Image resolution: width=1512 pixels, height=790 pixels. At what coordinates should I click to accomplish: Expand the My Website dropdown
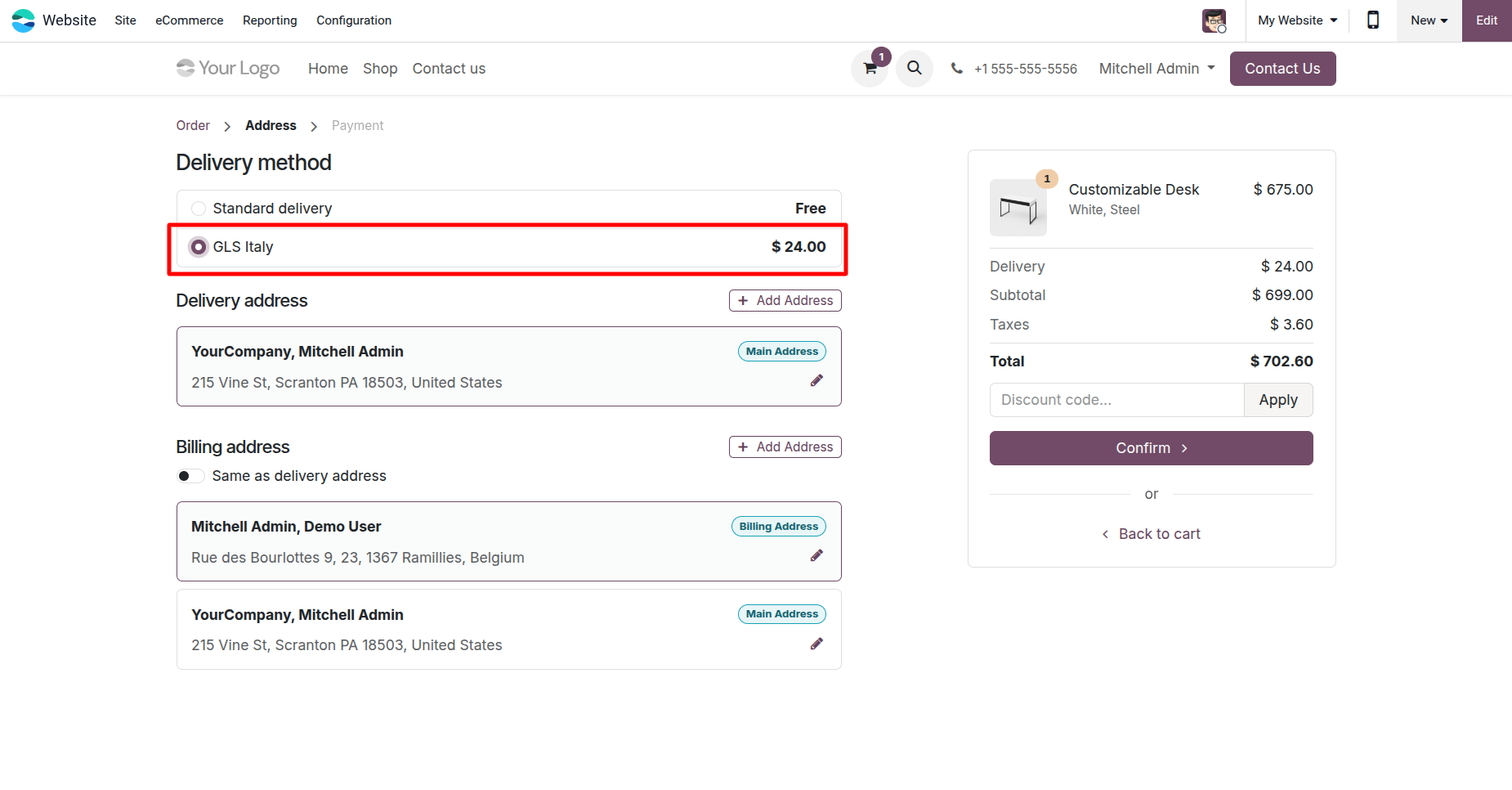pos(1297,20)
